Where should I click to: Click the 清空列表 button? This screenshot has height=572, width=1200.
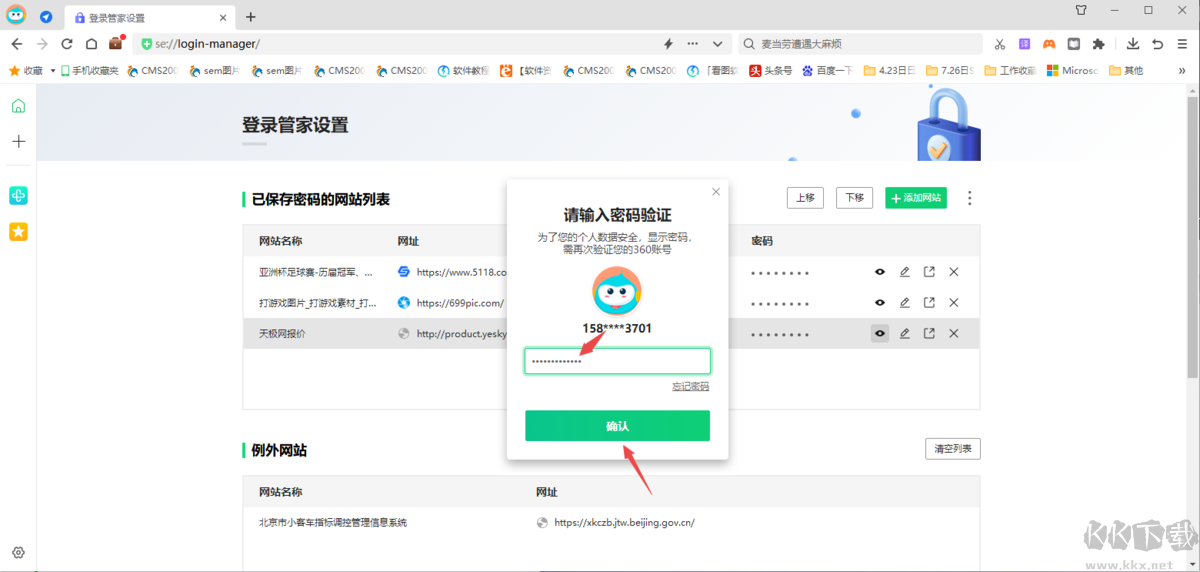(953, 449)
